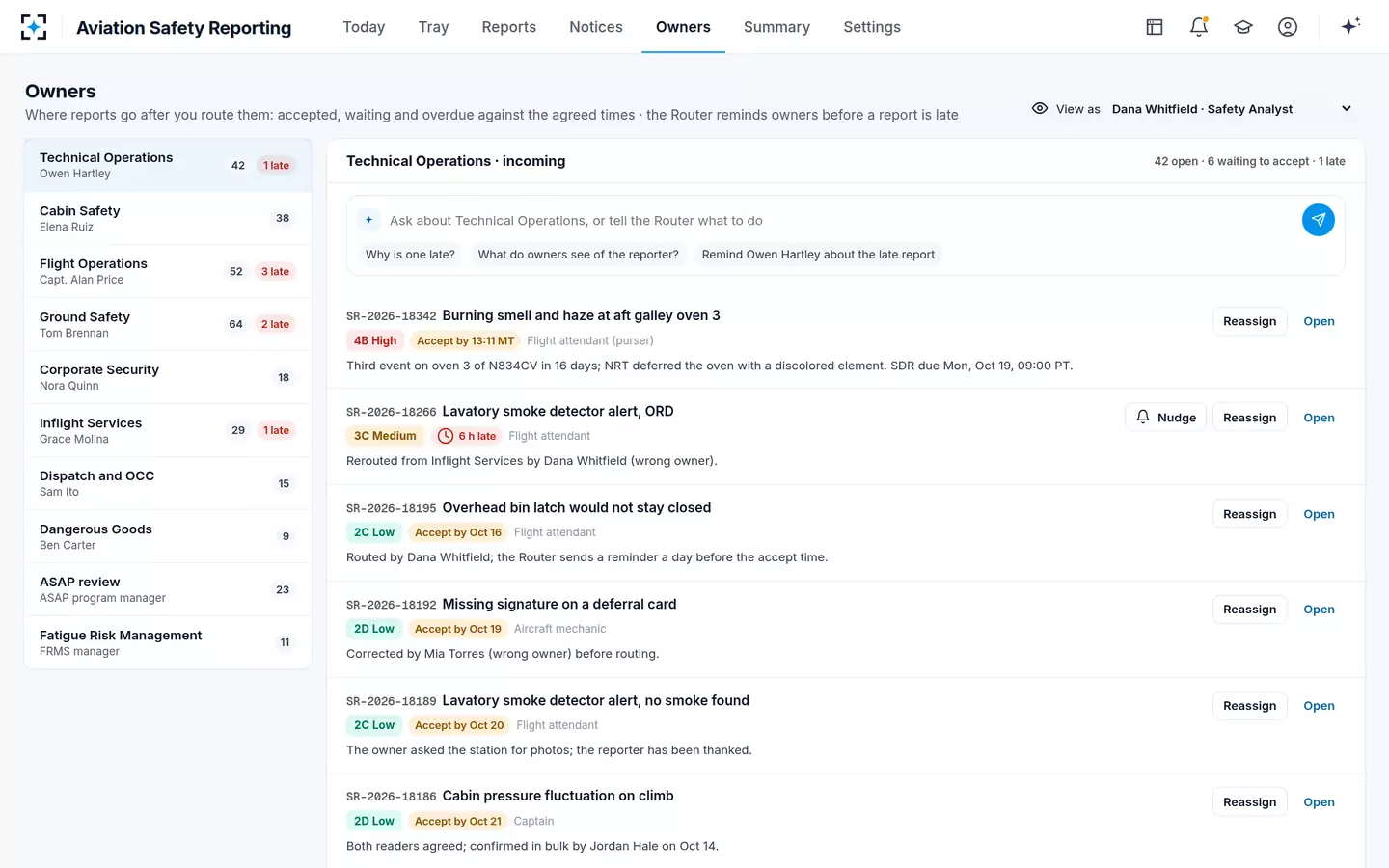Select the Summary tab

(776, 27)
